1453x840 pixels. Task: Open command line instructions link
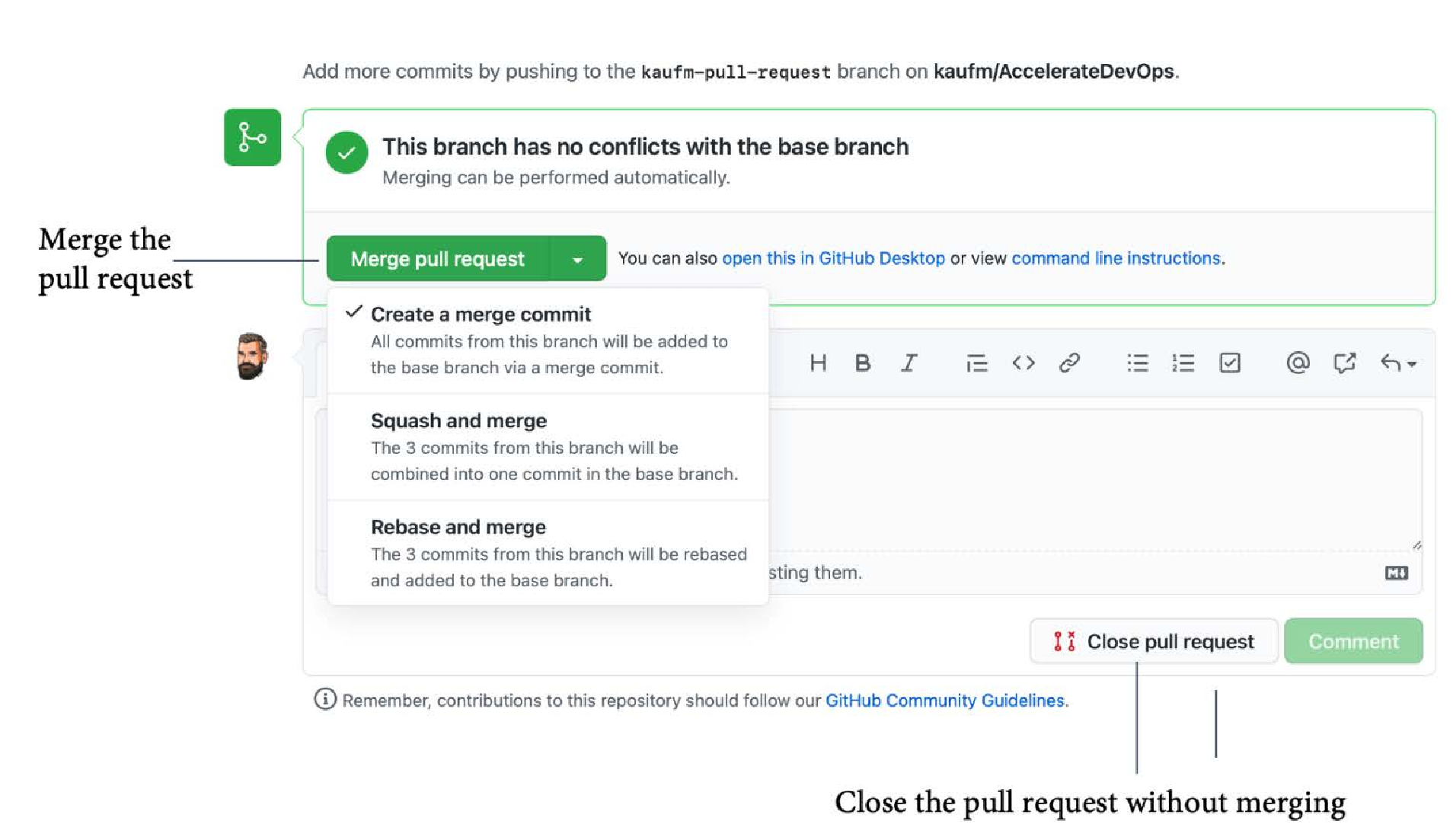1116,258
